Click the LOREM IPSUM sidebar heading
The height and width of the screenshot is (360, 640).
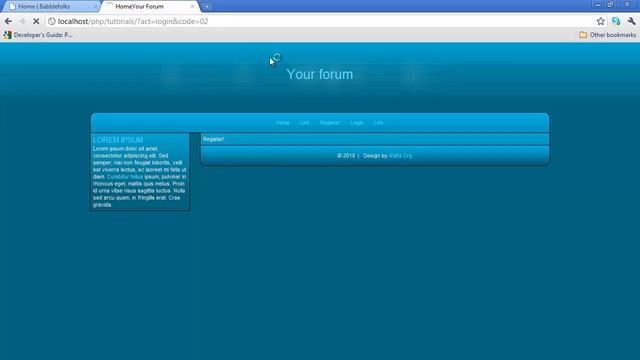coord(118,140)
